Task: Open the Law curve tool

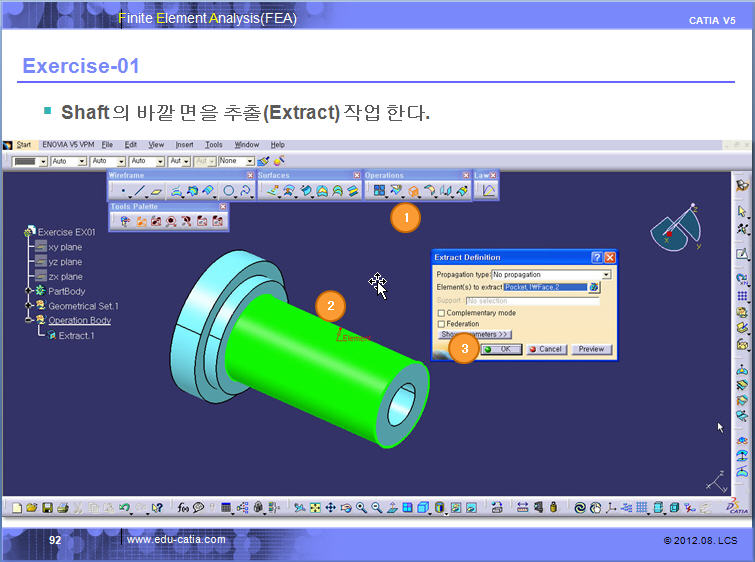Action: tap(488, 191)
